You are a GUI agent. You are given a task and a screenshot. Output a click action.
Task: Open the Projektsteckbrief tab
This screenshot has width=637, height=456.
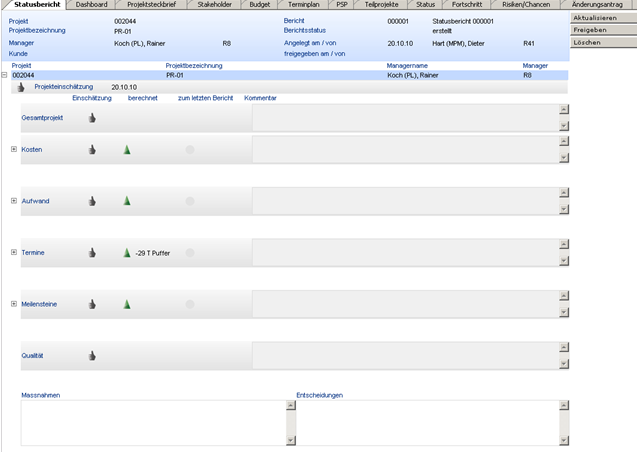152,4
